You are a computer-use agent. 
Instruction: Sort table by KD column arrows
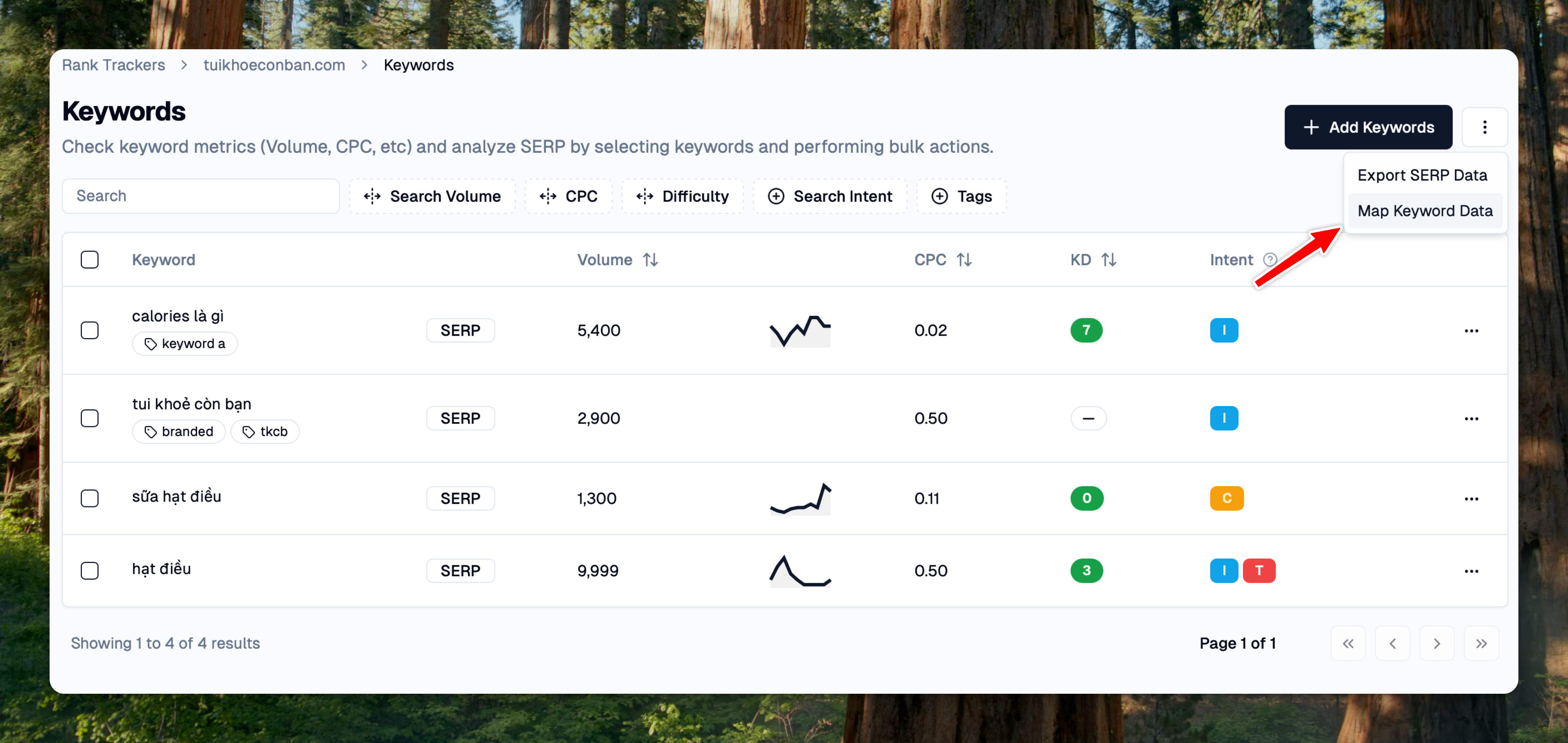1108,260
